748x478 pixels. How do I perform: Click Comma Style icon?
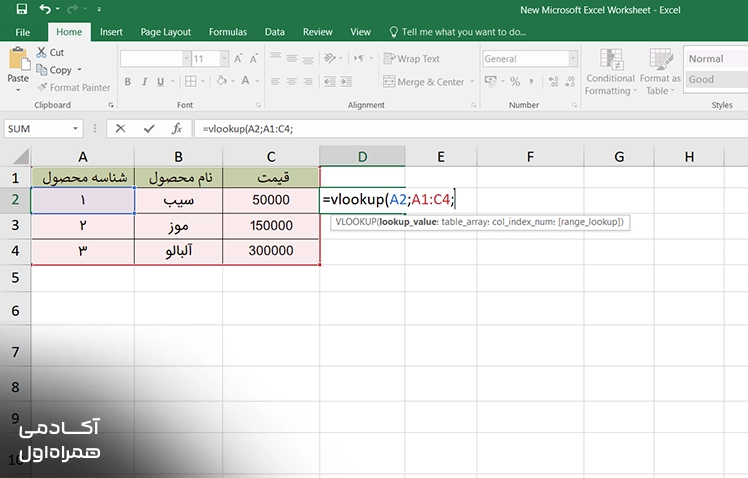(x=531, y=82)
